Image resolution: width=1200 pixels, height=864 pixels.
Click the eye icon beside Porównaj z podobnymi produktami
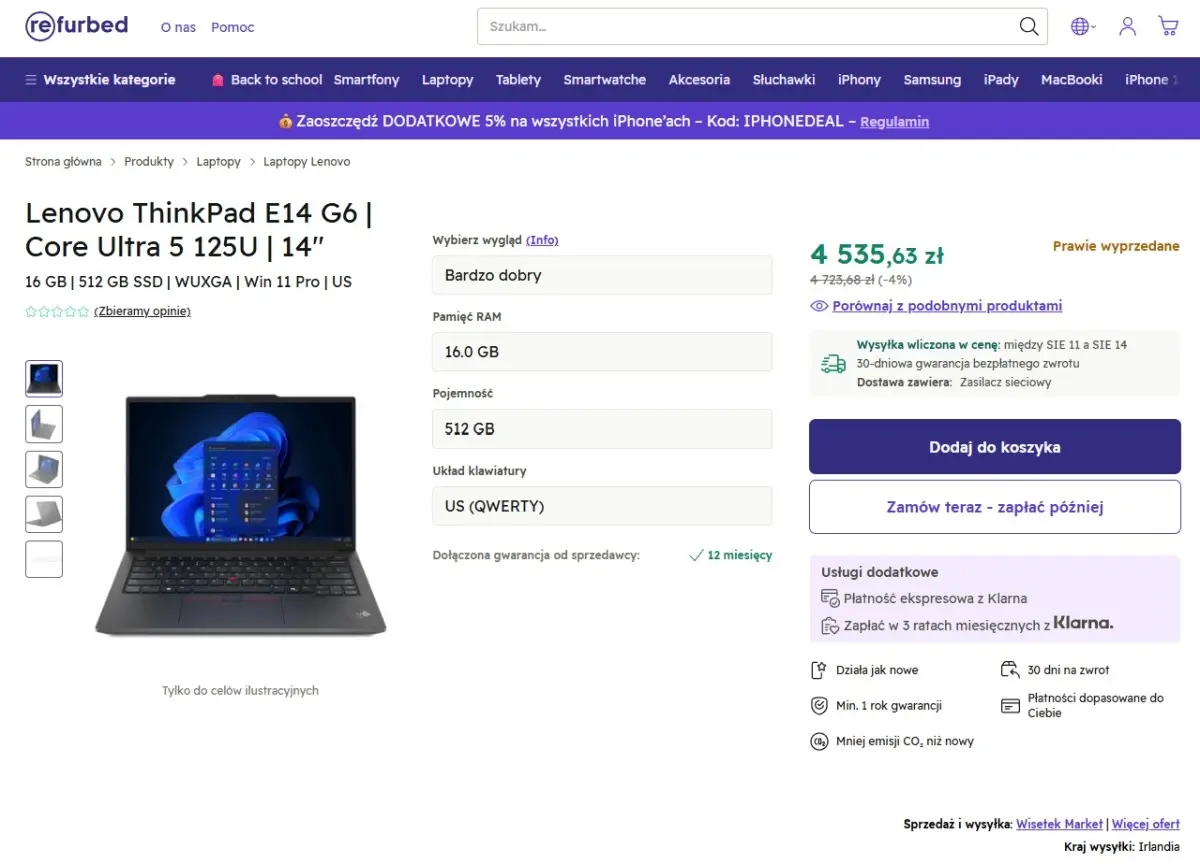tap(819, 306)
